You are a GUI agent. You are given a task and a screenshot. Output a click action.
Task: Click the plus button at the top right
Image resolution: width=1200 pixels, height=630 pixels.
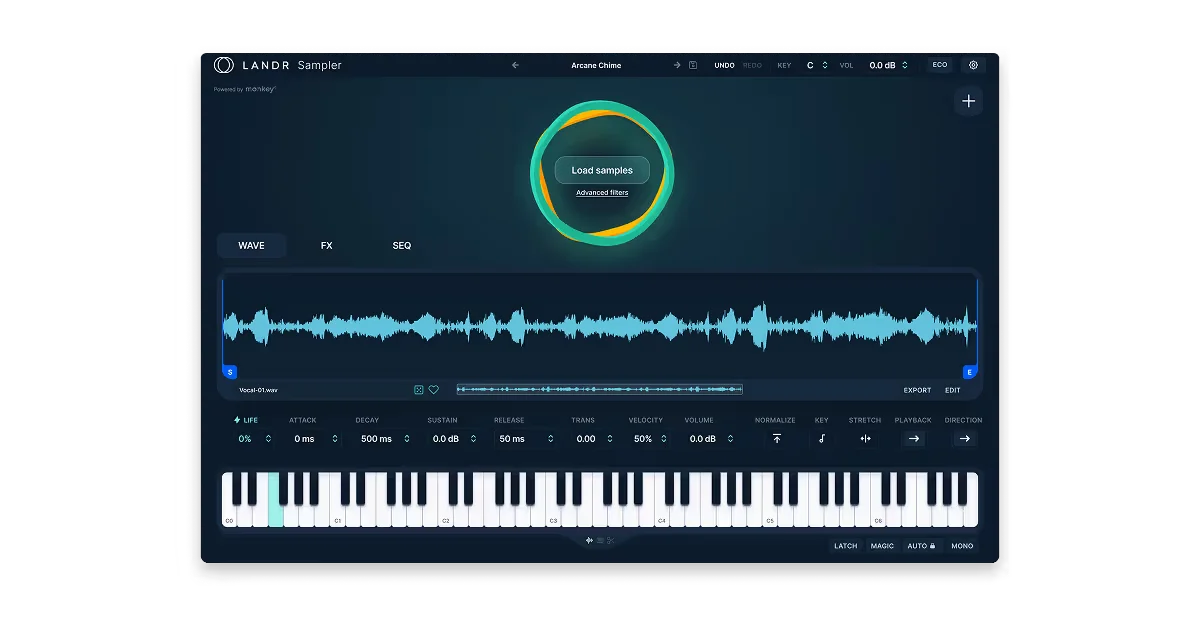968,101
